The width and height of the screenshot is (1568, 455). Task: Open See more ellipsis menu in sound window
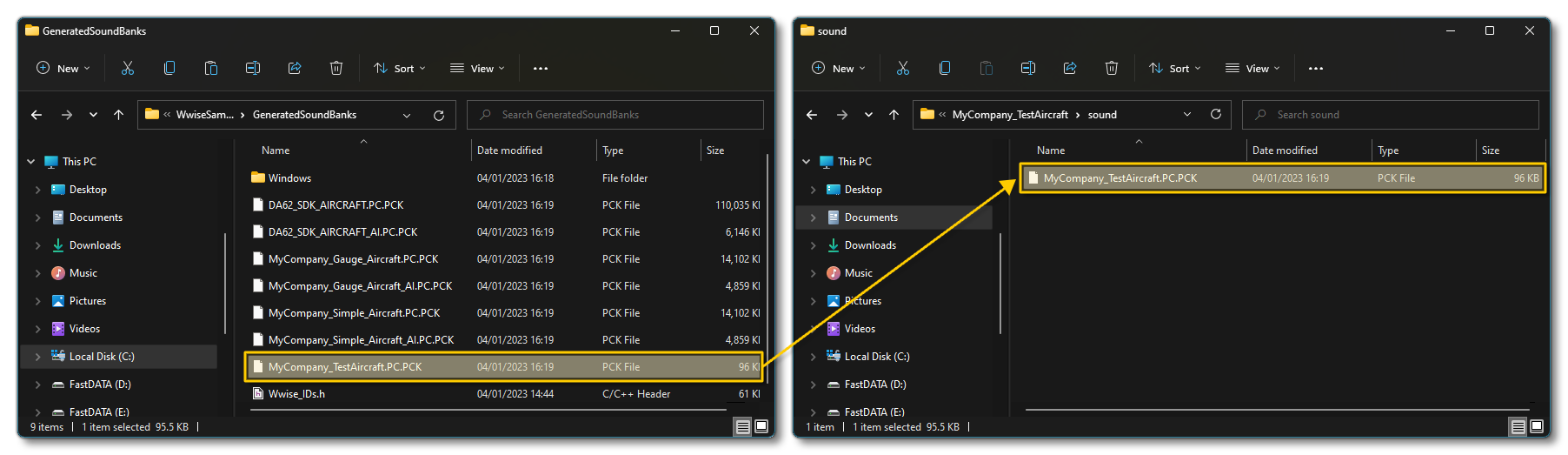click(x=1316, y=68)
